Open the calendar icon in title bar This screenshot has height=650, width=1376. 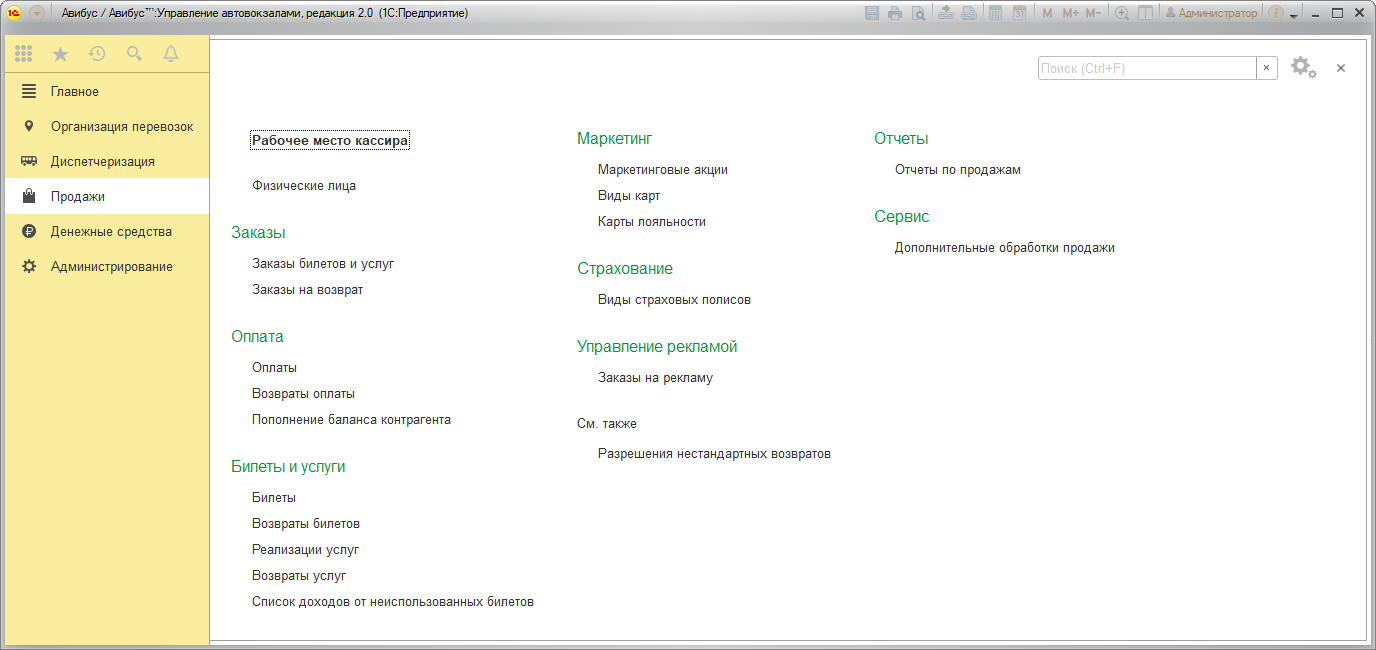click(x=1019, y=13)
